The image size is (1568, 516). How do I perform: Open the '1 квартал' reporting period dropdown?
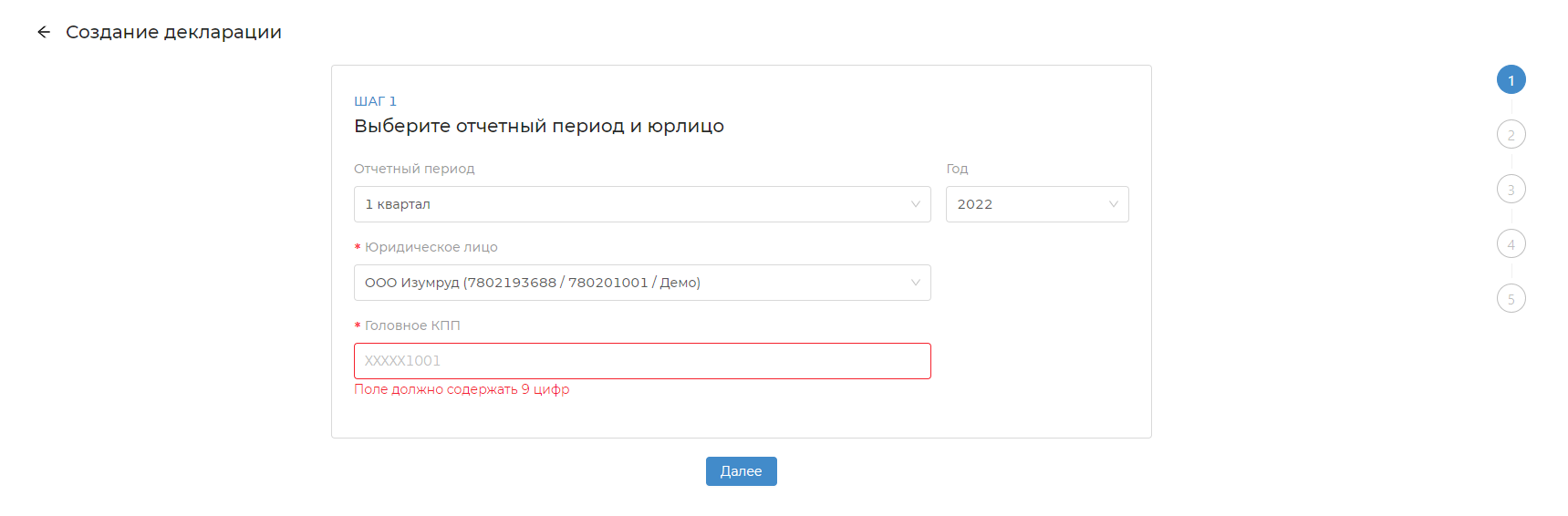click(629, 204)
